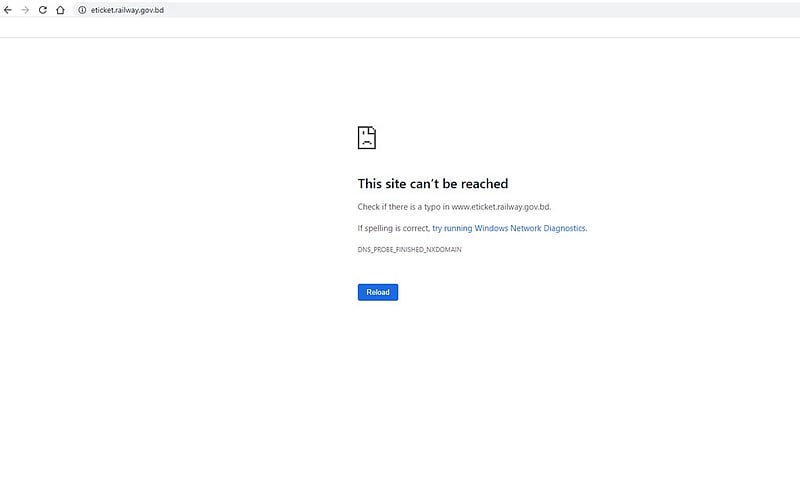Select the DNS_PROBE_FINISHED_NXDOMAIN error code text
Viewport: 800px width, 500px height.
tap(409, 249)
